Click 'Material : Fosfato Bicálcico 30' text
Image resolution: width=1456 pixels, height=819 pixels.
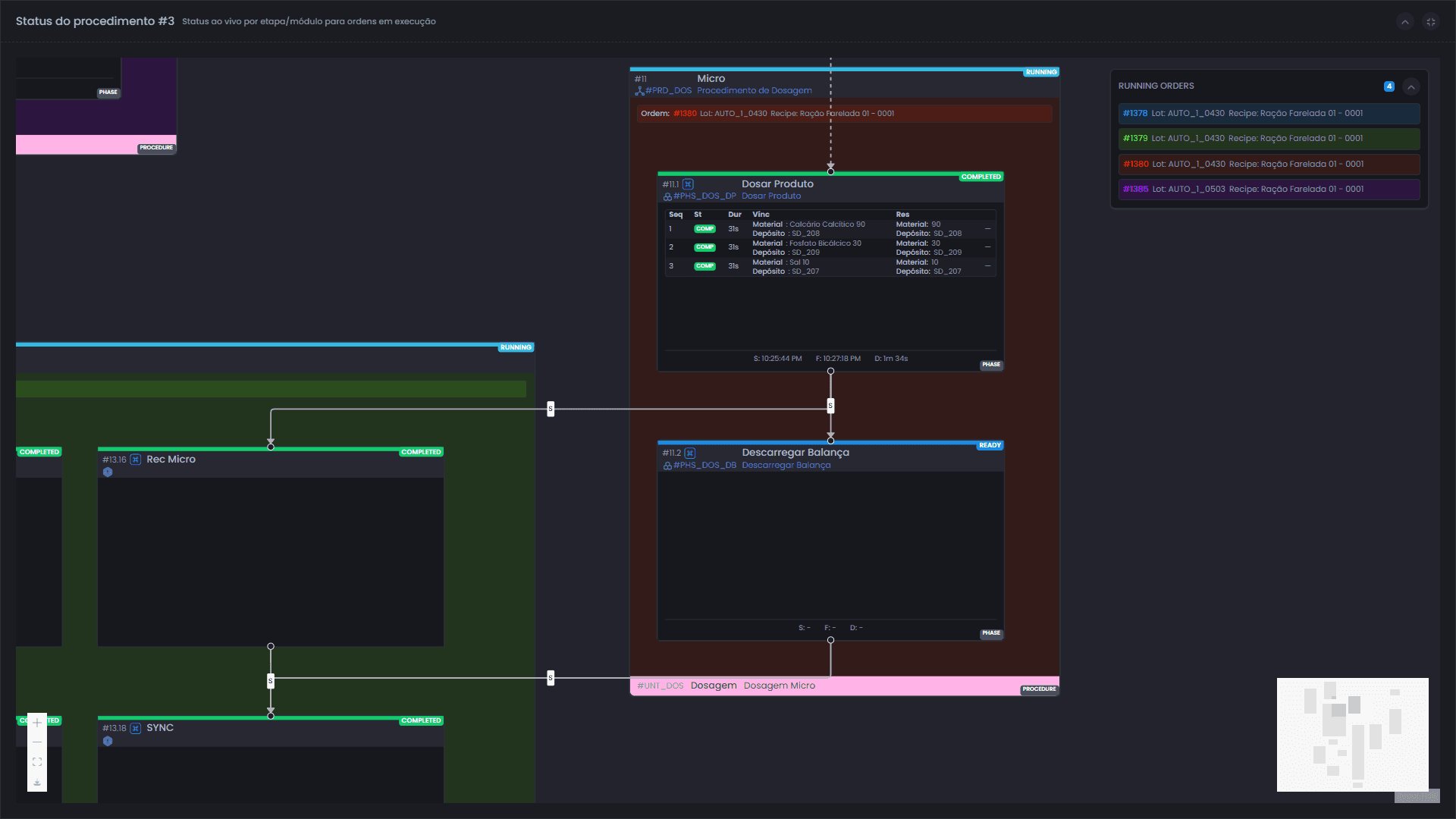(x=807, y=243)
